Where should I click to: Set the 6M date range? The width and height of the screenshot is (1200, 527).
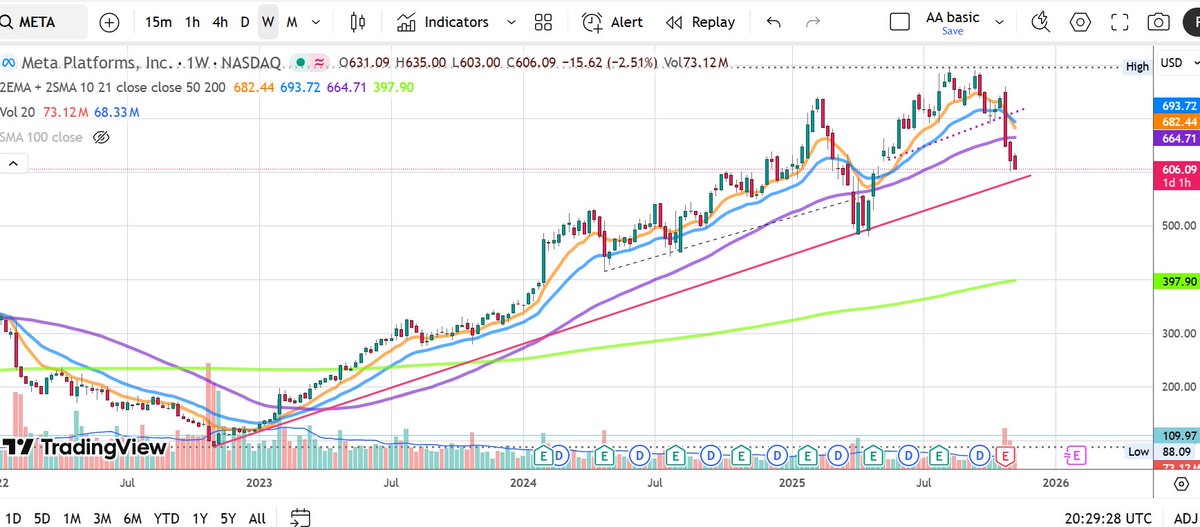[133, 517]
